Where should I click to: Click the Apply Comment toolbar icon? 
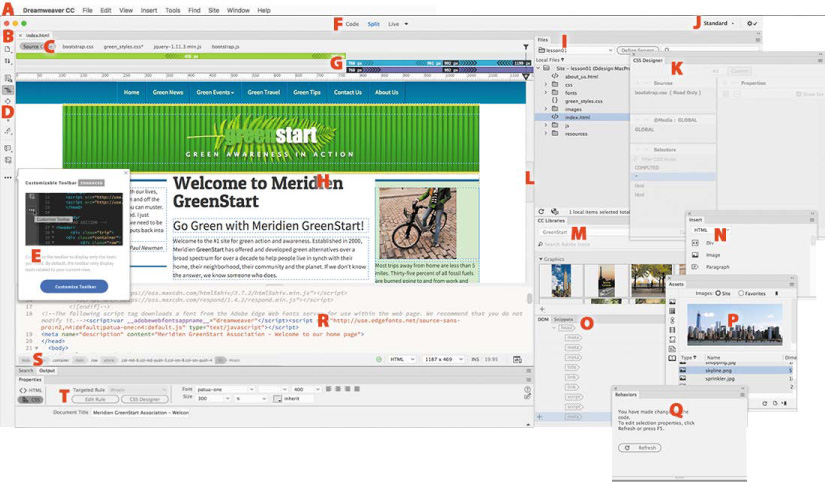[8, 148]
